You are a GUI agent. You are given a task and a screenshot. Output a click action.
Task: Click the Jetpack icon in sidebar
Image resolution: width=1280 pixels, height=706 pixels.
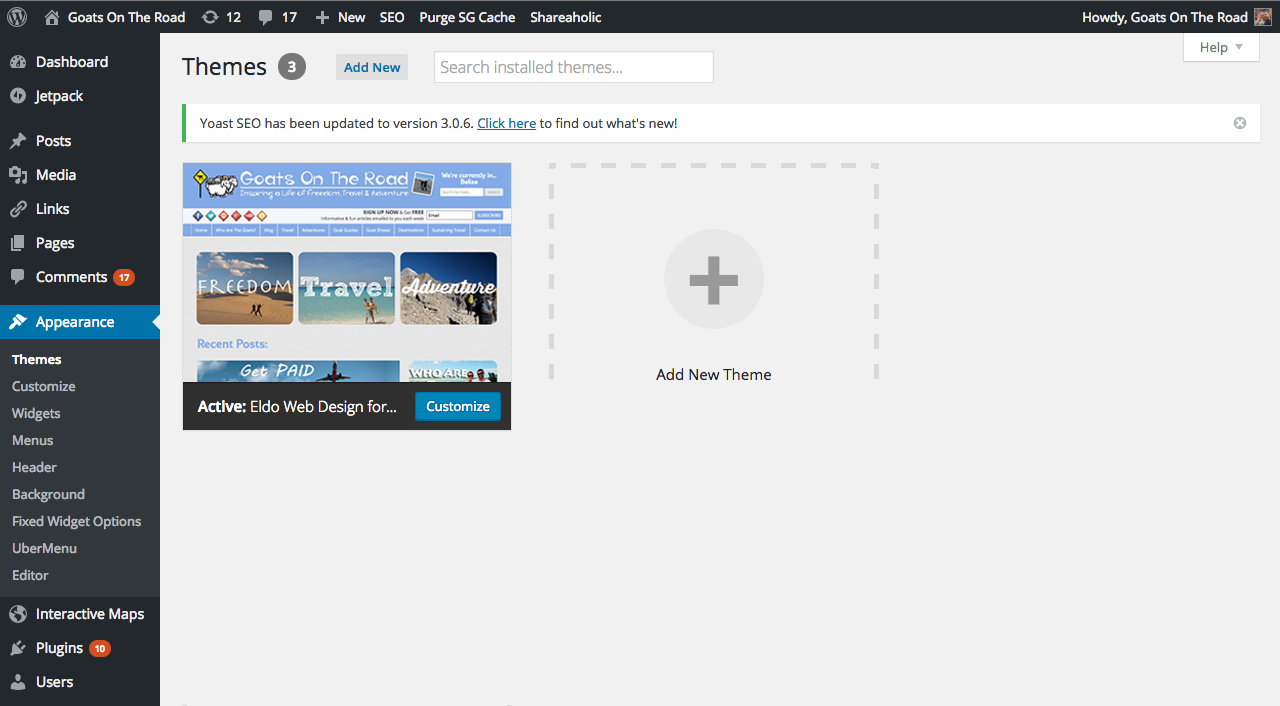click(x=18, y=96)
